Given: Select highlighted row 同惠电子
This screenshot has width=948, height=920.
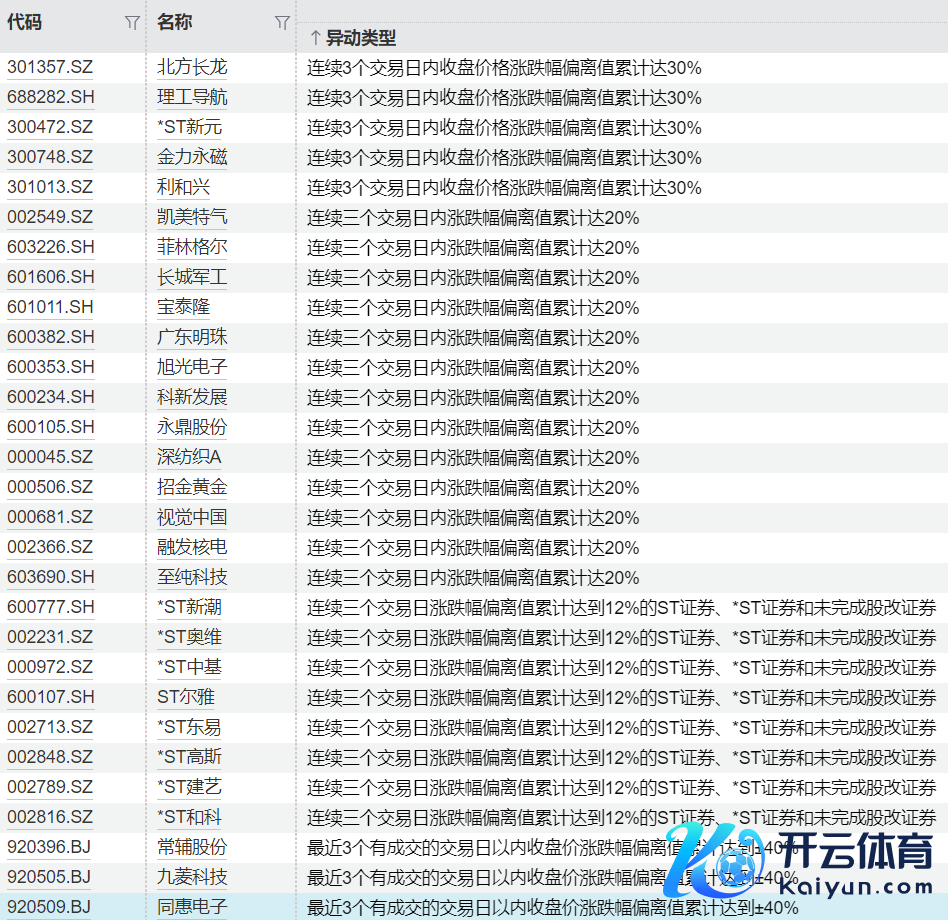Looking at the screenshot, I should point(192,908).
